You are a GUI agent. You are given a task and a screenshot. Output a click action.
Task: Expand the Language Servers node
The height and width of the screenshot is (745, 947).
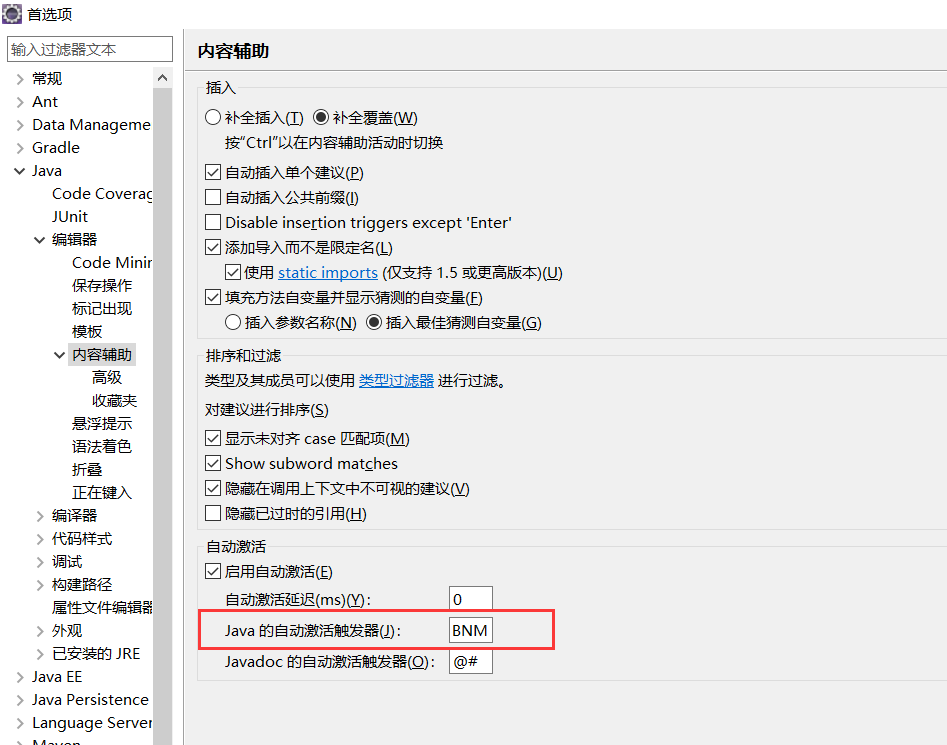point(20,723)
